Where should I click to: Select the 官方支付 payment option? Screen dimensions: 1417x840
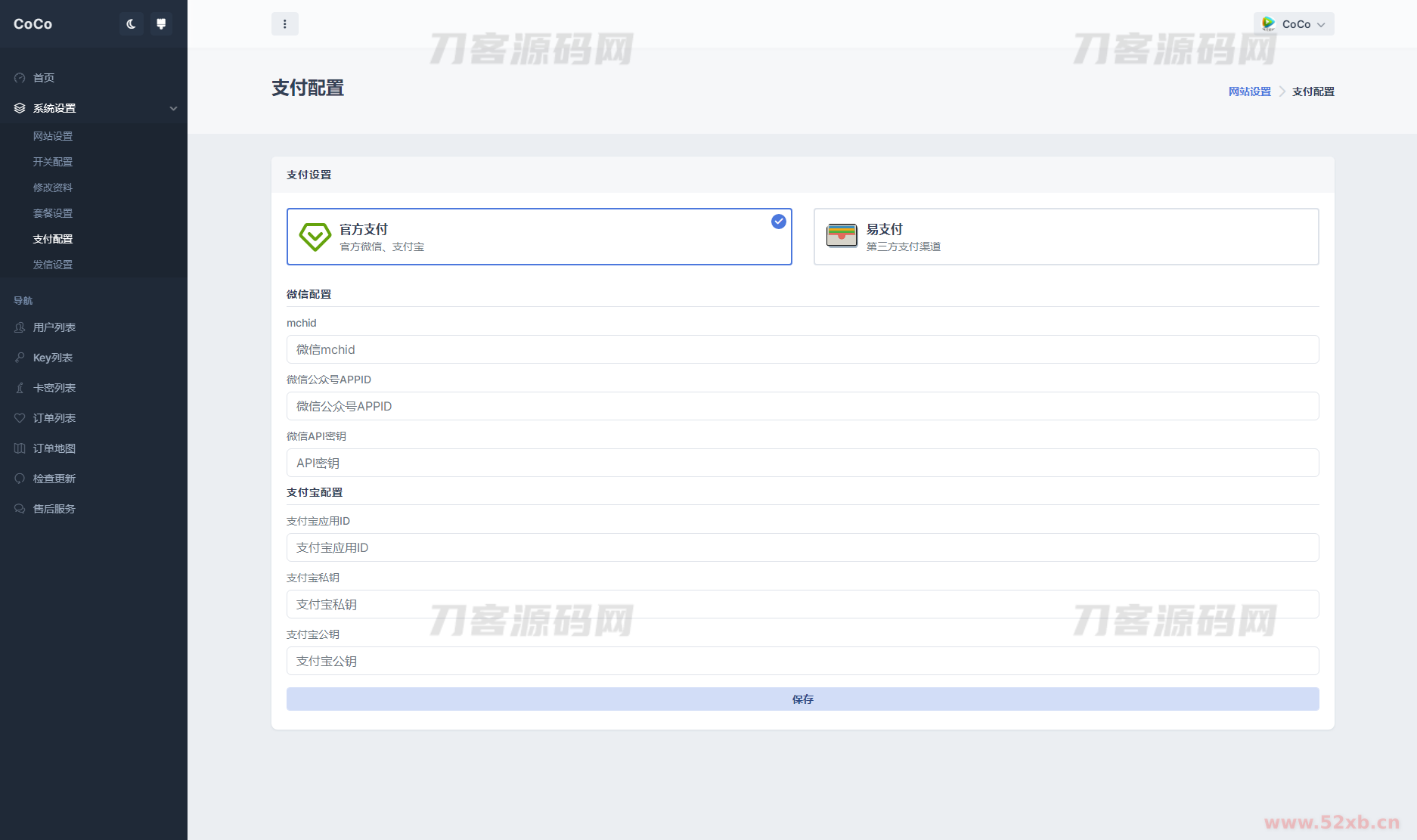click(x=538, y=237)
